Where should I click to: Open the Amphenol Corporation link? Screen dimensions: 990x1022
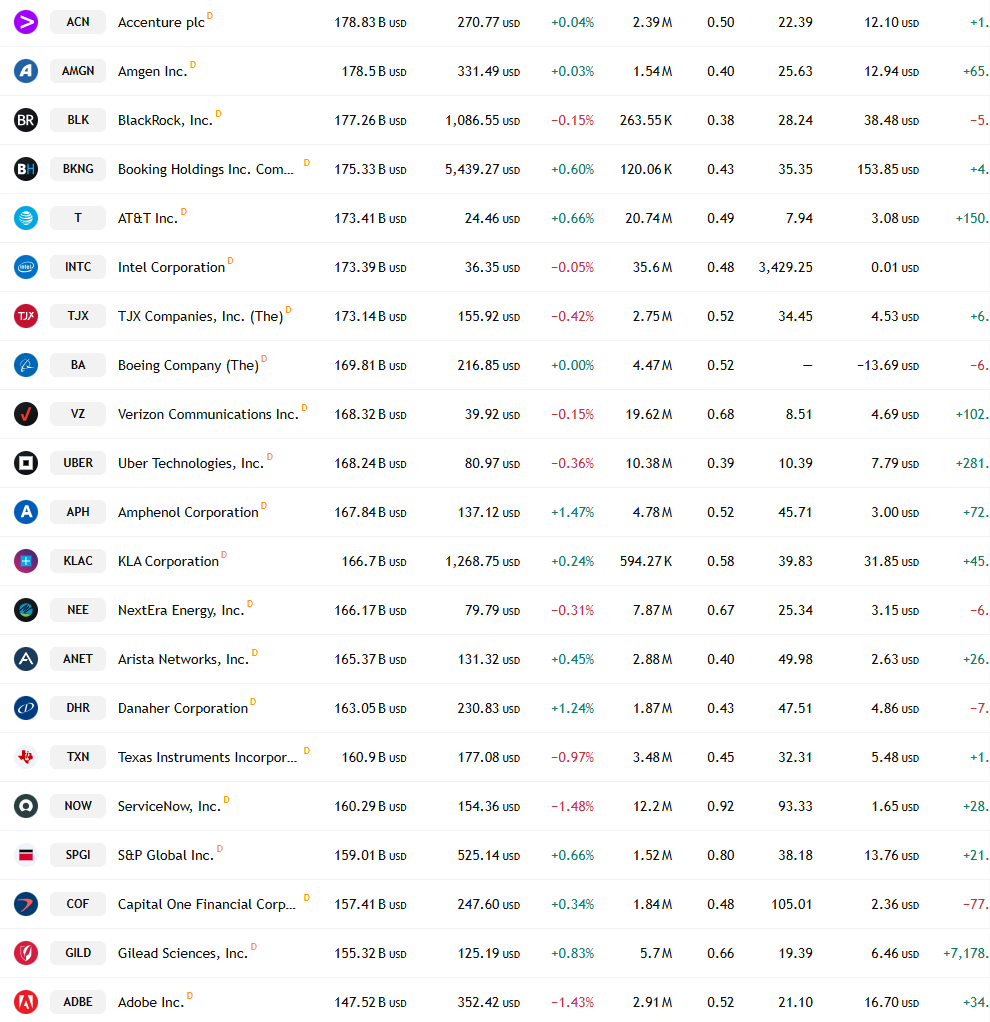click(x=188, y=512)
